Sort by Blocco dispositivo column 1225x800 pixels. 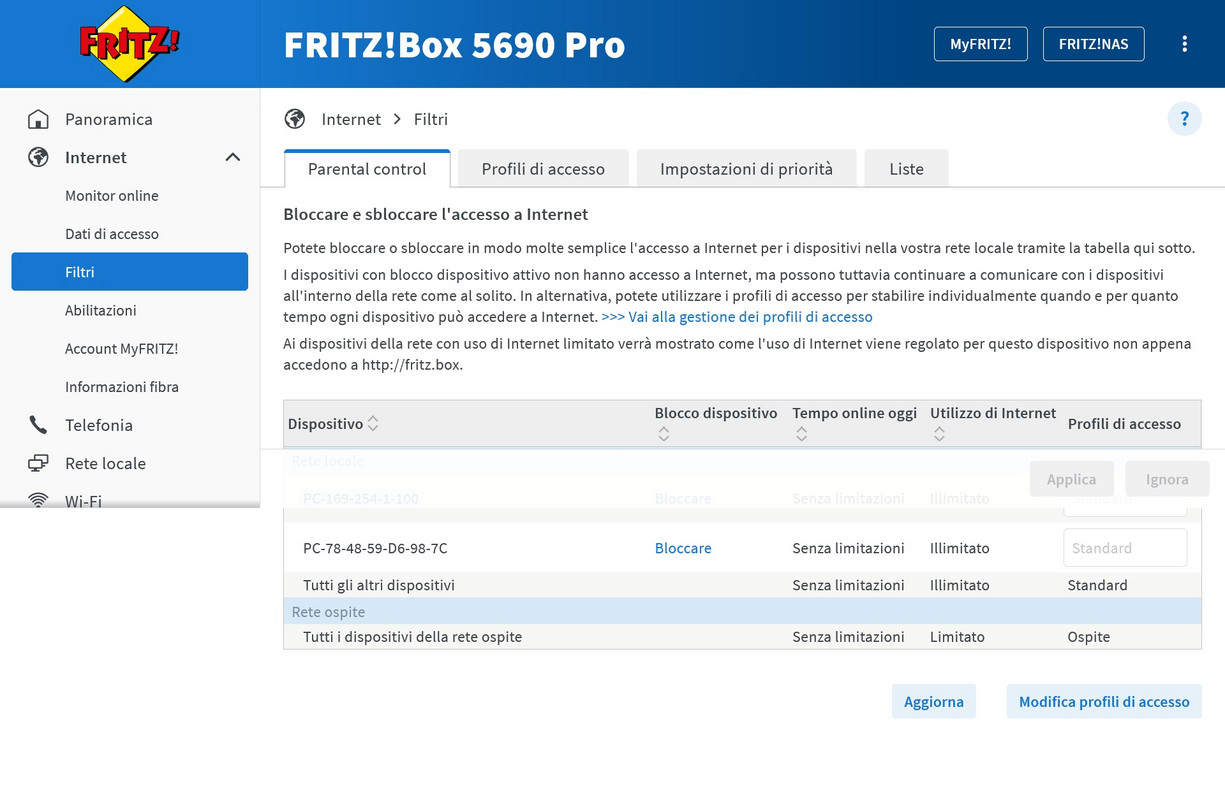tap(663, 434)
